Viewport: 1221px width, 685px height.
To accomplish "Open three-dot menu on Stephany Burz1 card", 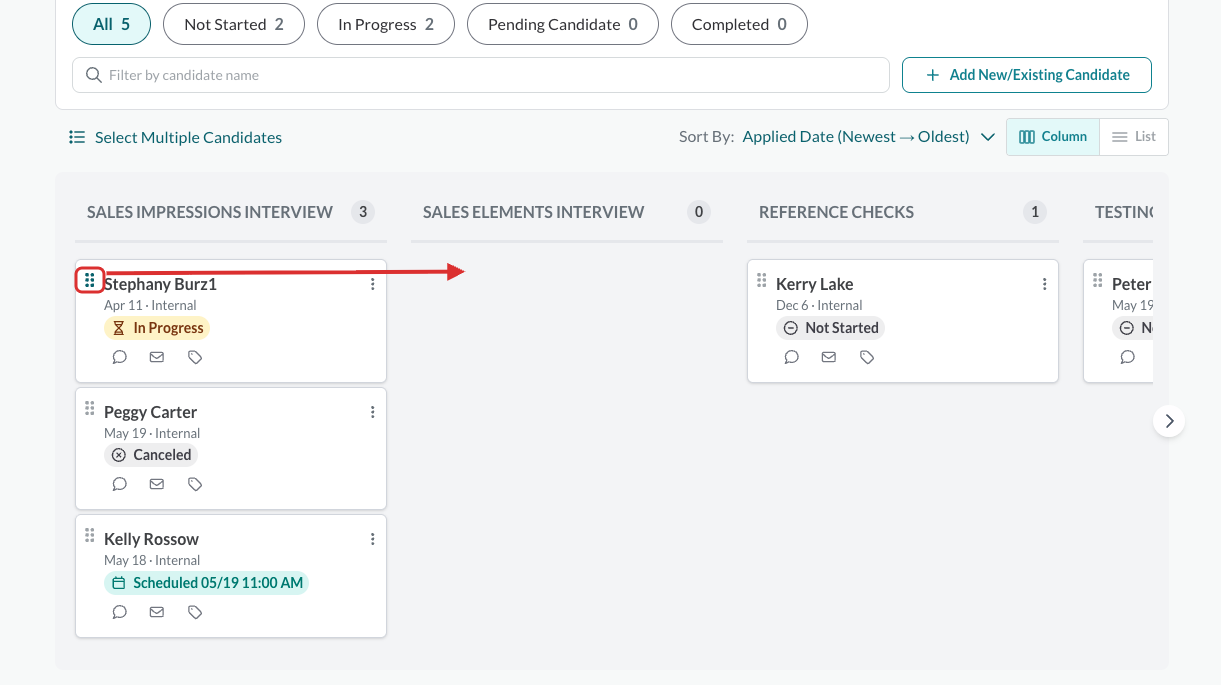I will (x=373, y=284).
